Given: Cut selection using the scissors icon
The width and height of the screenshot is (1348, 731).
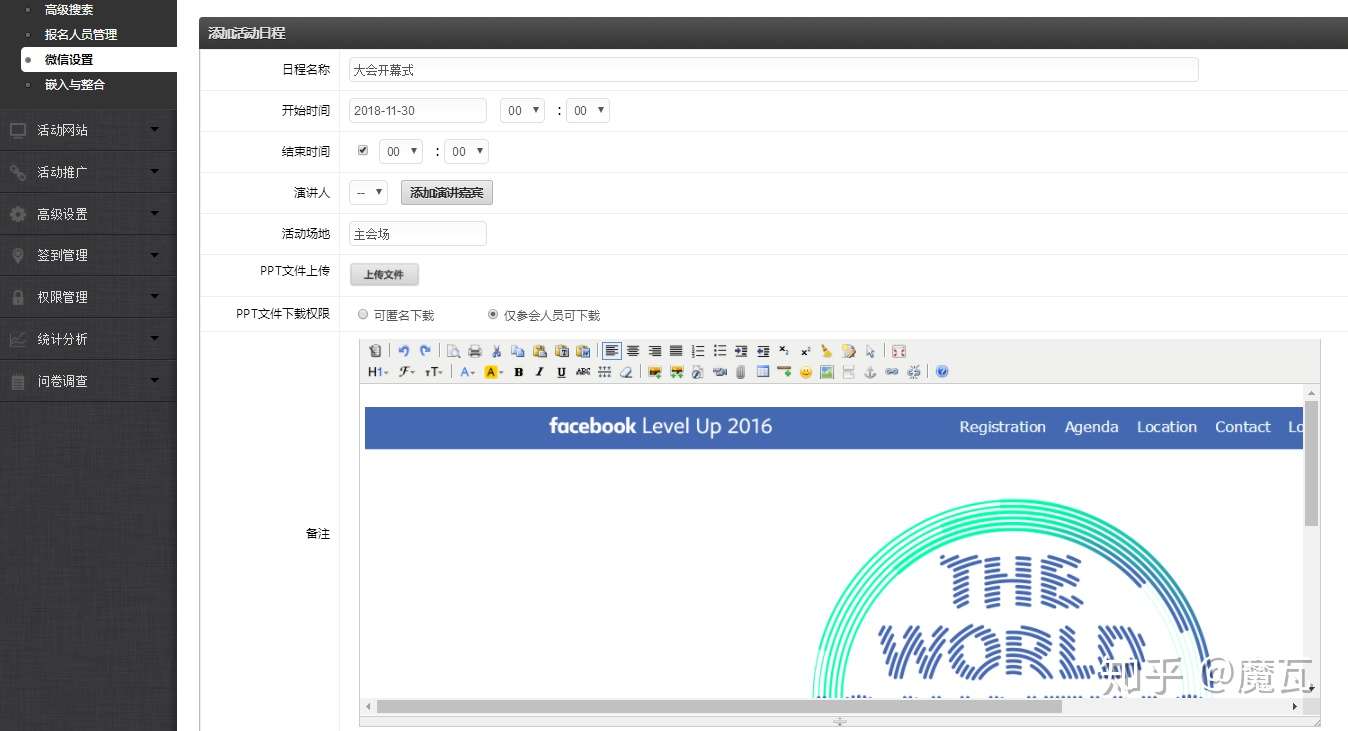Looking at the screenshot, I should click(496, 351).
